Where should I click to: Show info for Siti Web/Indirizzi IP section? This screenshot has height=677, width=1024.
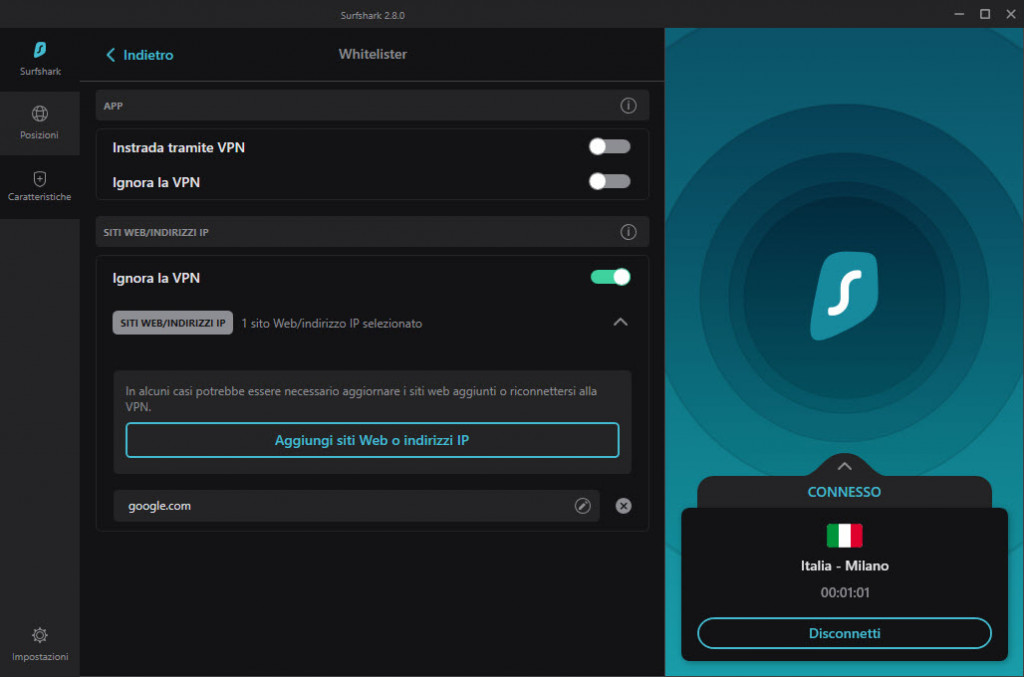pos(628,232)
